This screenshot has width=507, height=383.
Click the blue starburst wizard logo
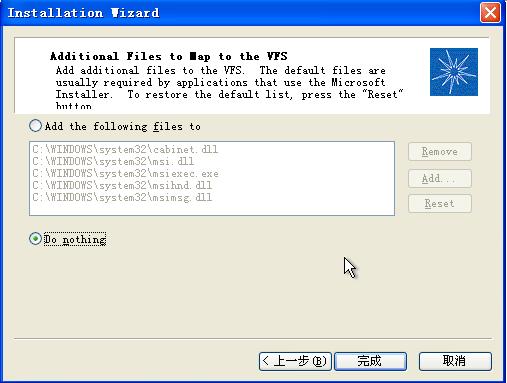[454, 72]
